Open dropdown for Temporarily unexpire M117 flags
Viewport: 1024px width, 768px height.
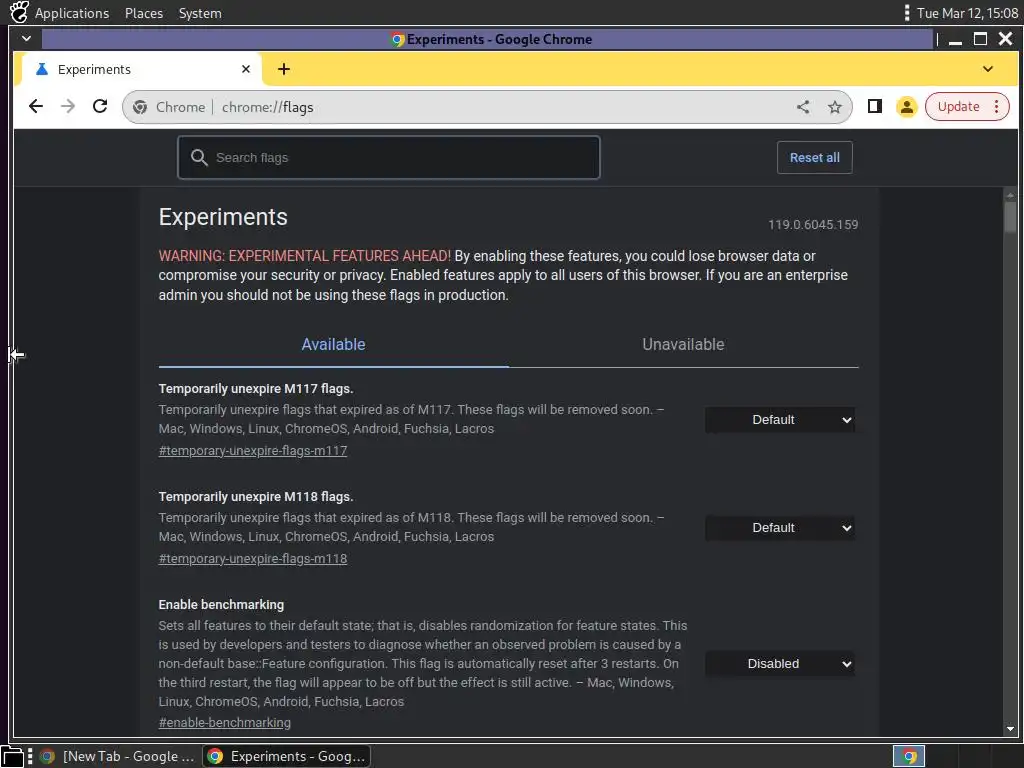click(780, 420)
